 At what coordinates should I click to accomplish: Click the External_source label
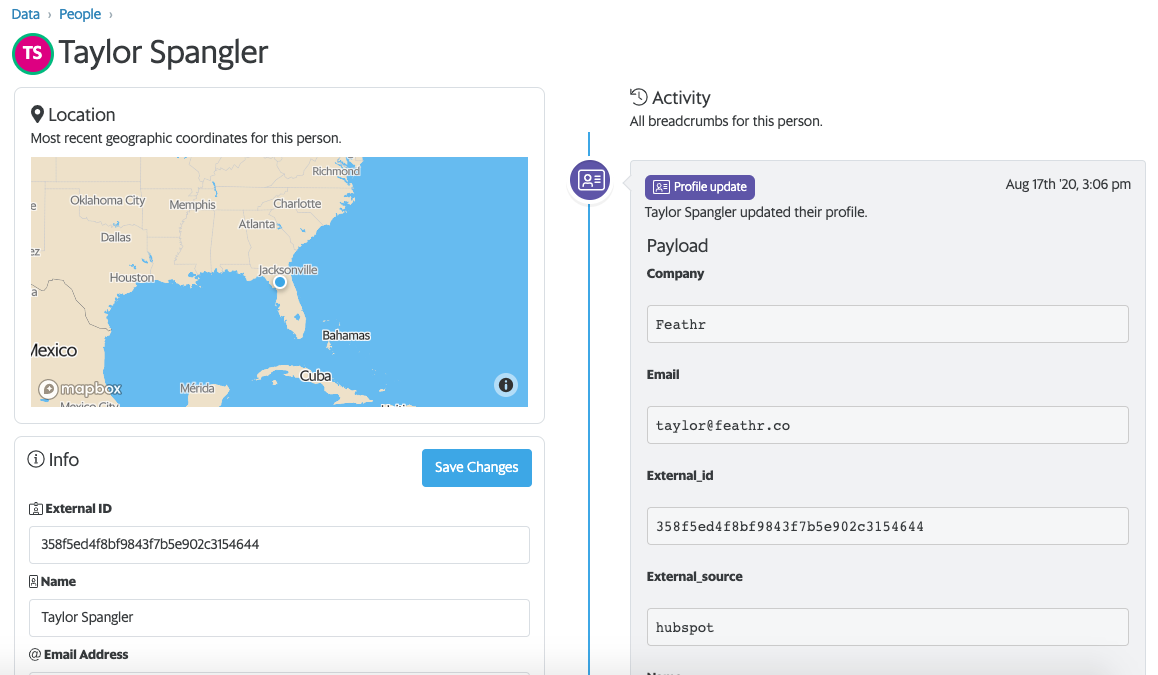click(x=695, y=577)
